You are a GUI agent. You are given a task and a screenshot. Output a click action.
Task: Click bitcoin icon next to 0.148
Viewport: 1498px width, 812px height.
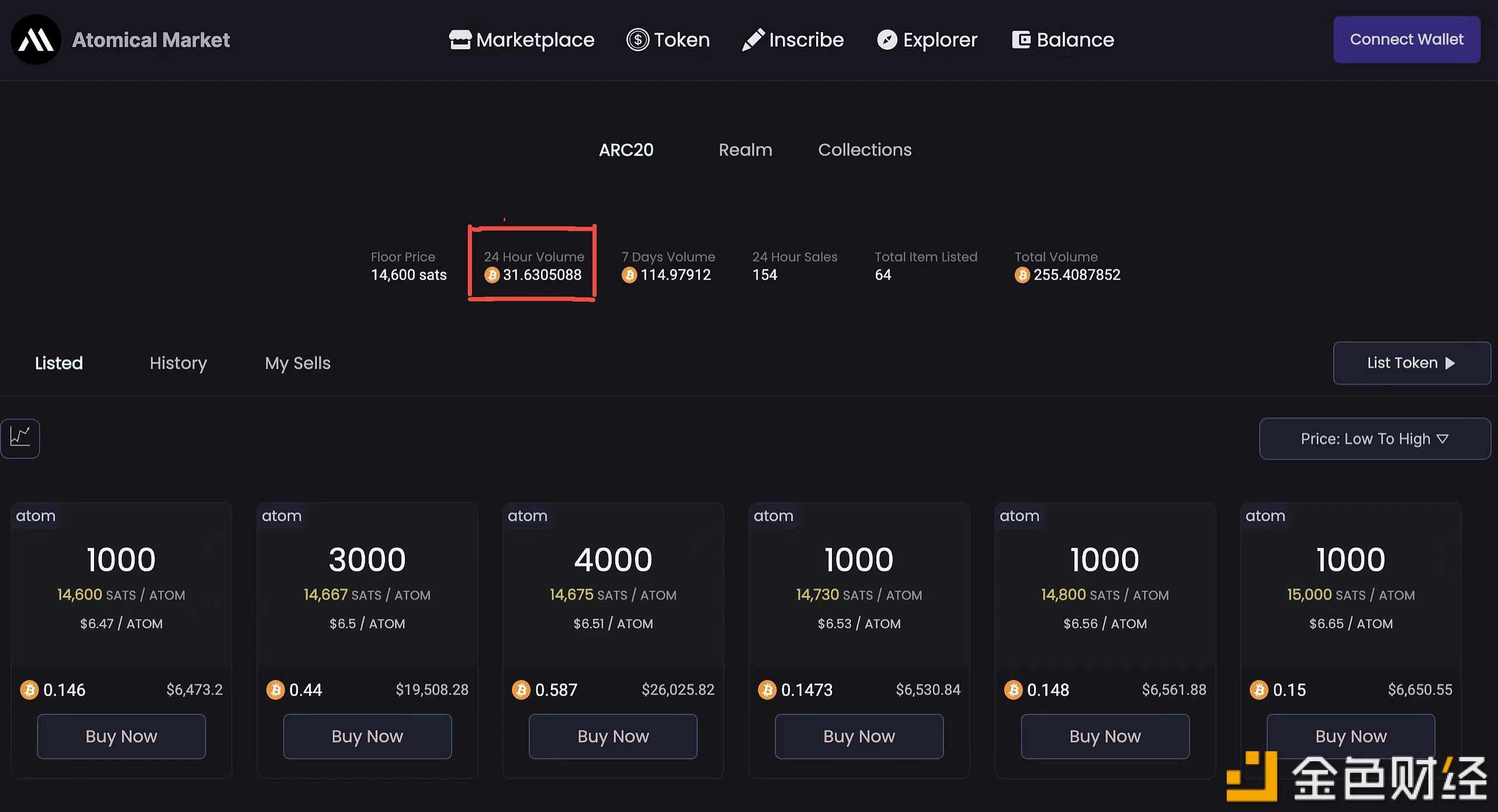(x=1013, y=690)
